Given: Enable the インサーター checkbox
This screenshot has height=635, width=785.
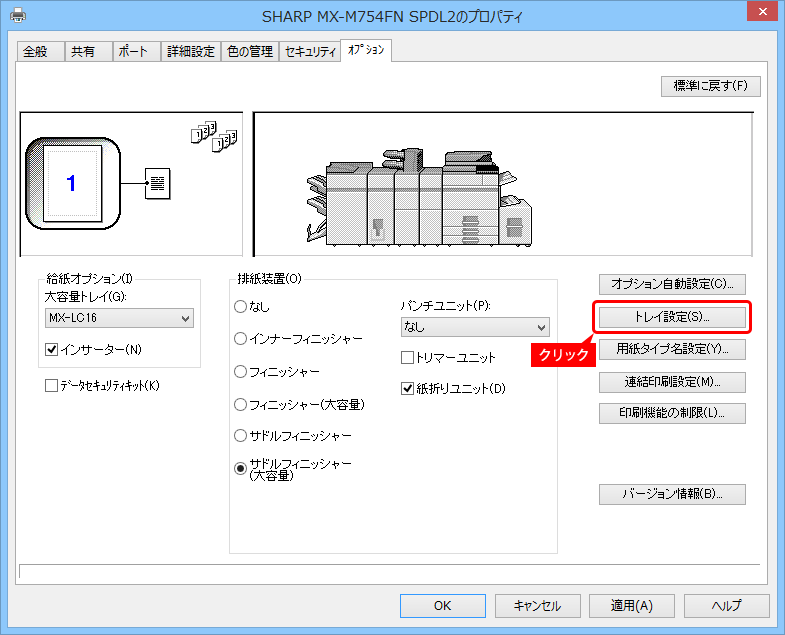Looking at the screenshot, I should click(x=53, y=349).
